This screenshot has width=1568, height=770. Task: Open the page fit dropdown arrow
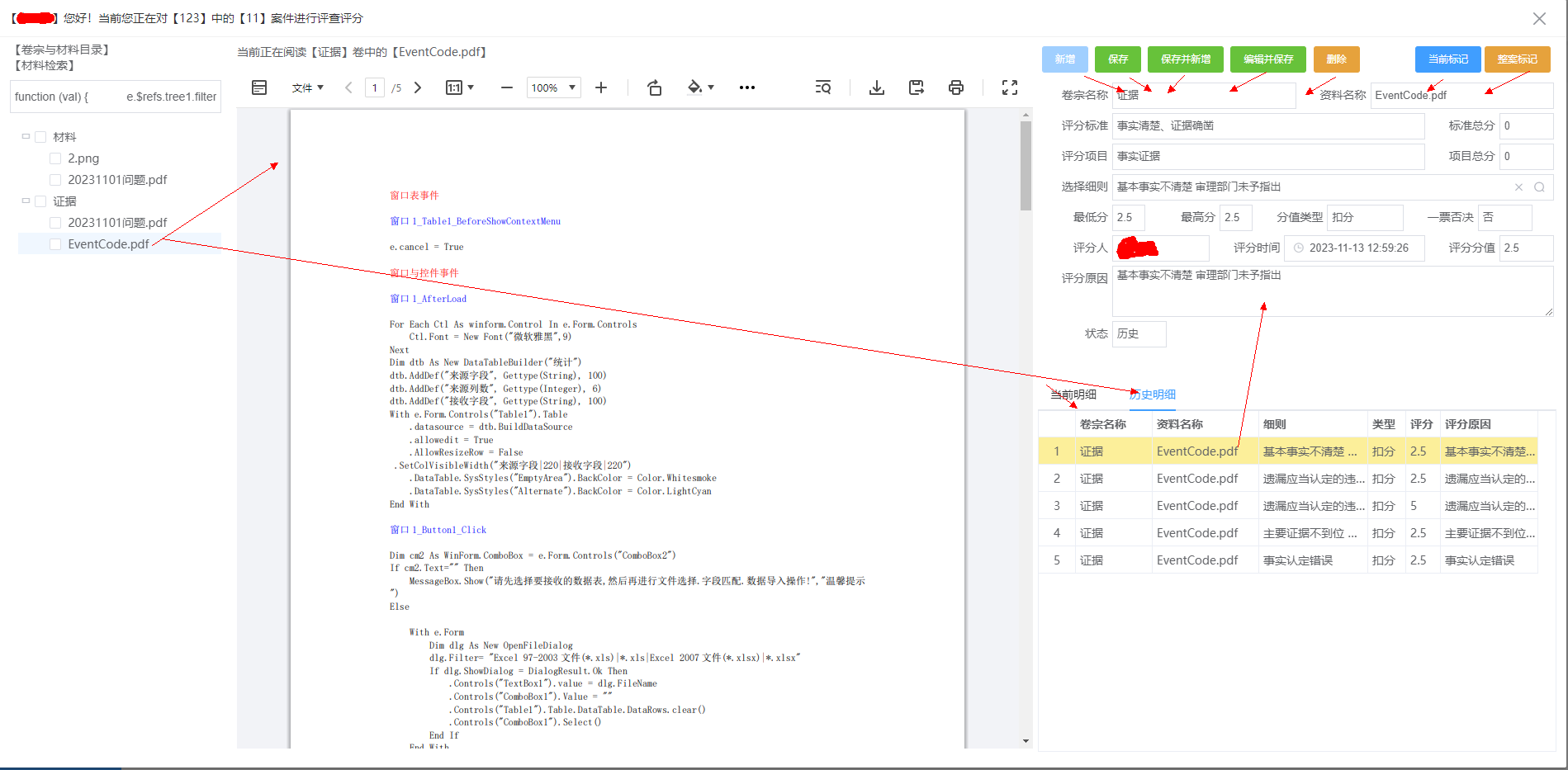(x=471, y=87)
